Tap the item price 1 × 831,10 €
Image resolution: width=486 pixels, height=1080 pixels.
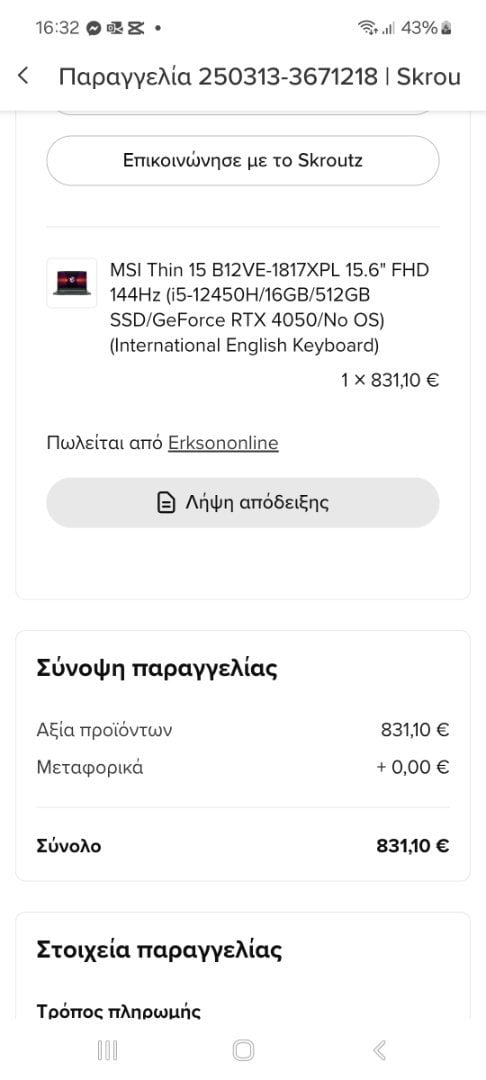[x=390, y=380]
